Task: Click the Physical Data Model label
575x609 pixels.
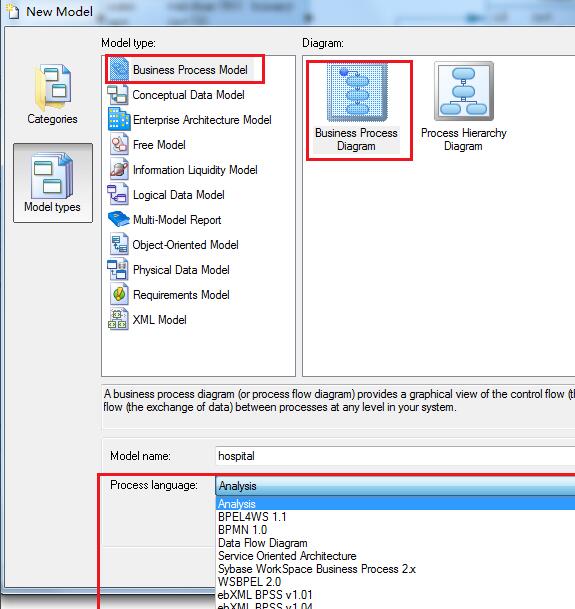Action: (181, 270)
